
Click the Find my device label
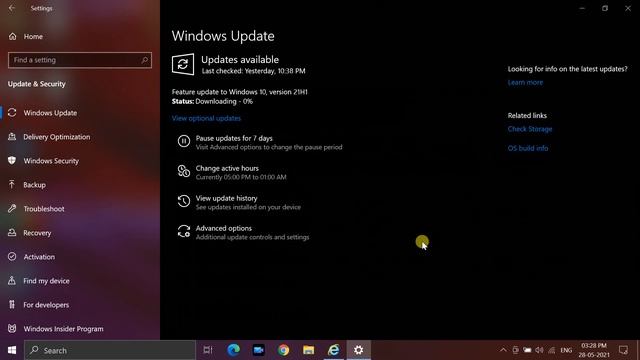[x=47, y=281]
